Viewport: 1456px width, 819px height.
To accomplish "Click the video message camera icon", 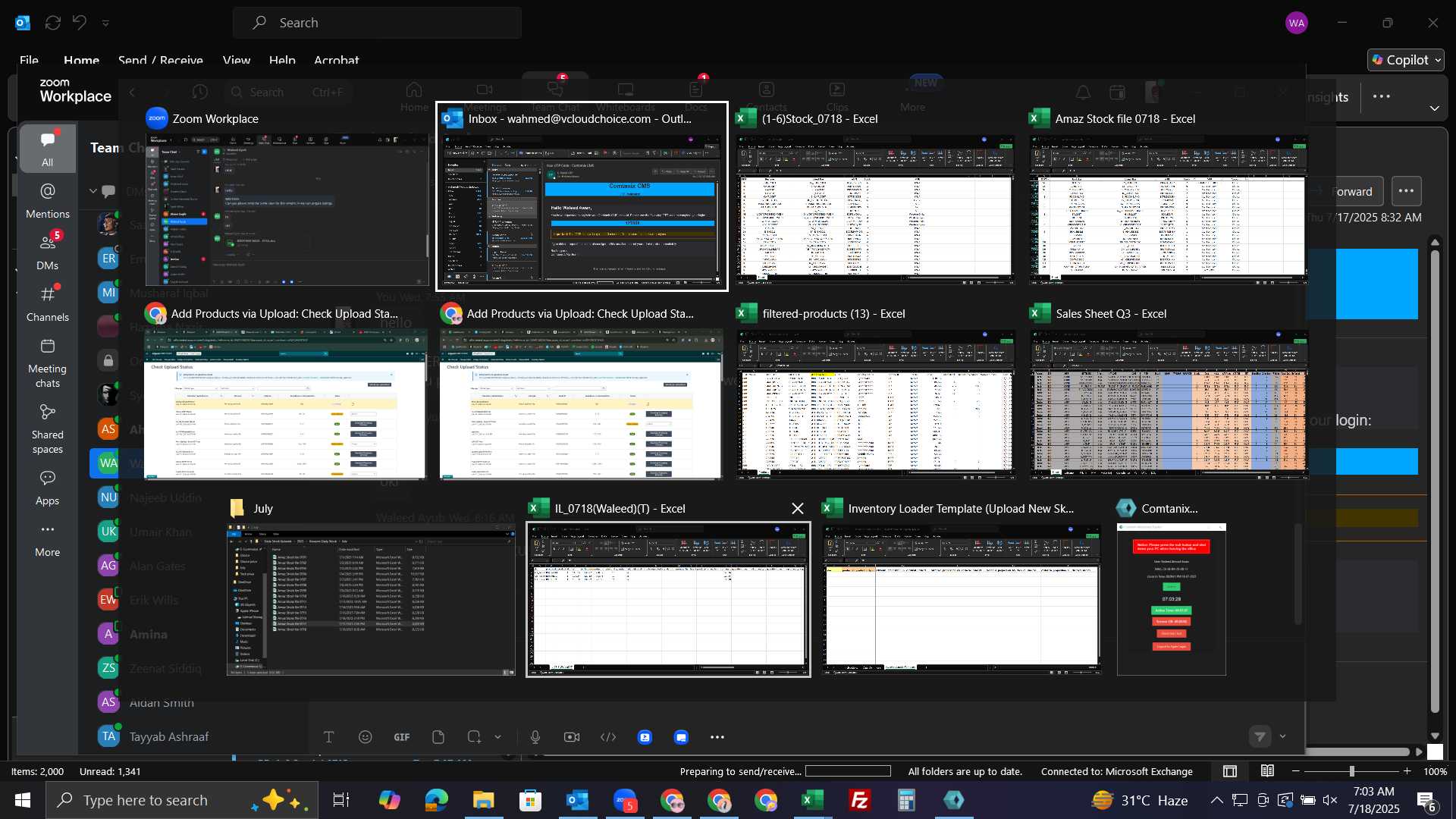I will coord(572,737).
